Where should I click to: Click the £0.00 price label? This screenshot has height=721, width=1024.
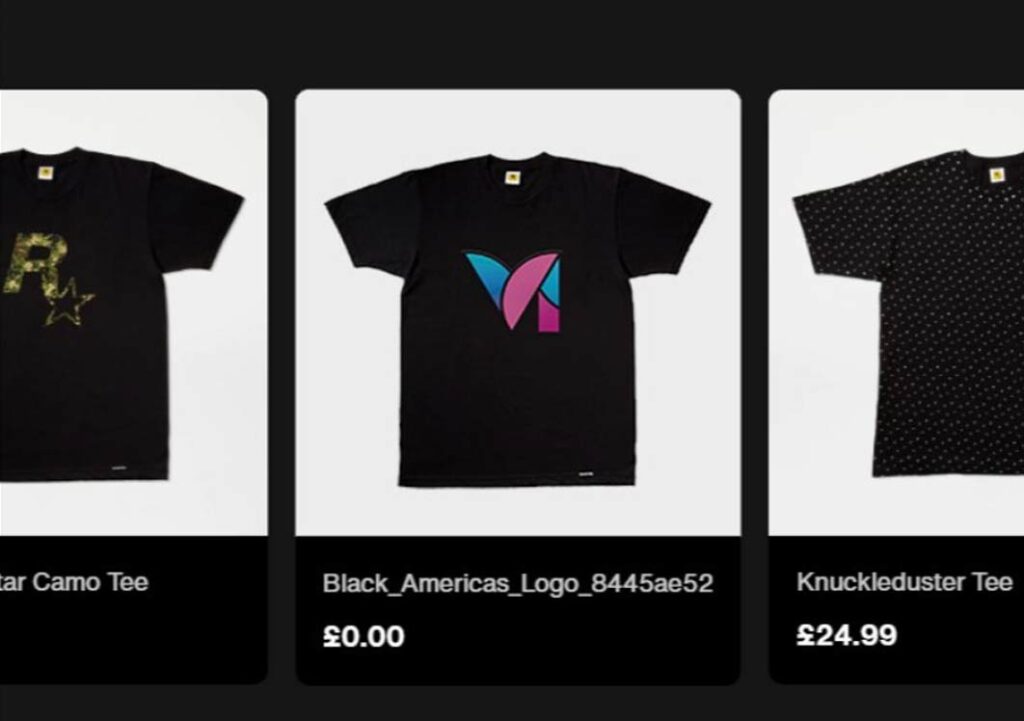tap(364, 636)
